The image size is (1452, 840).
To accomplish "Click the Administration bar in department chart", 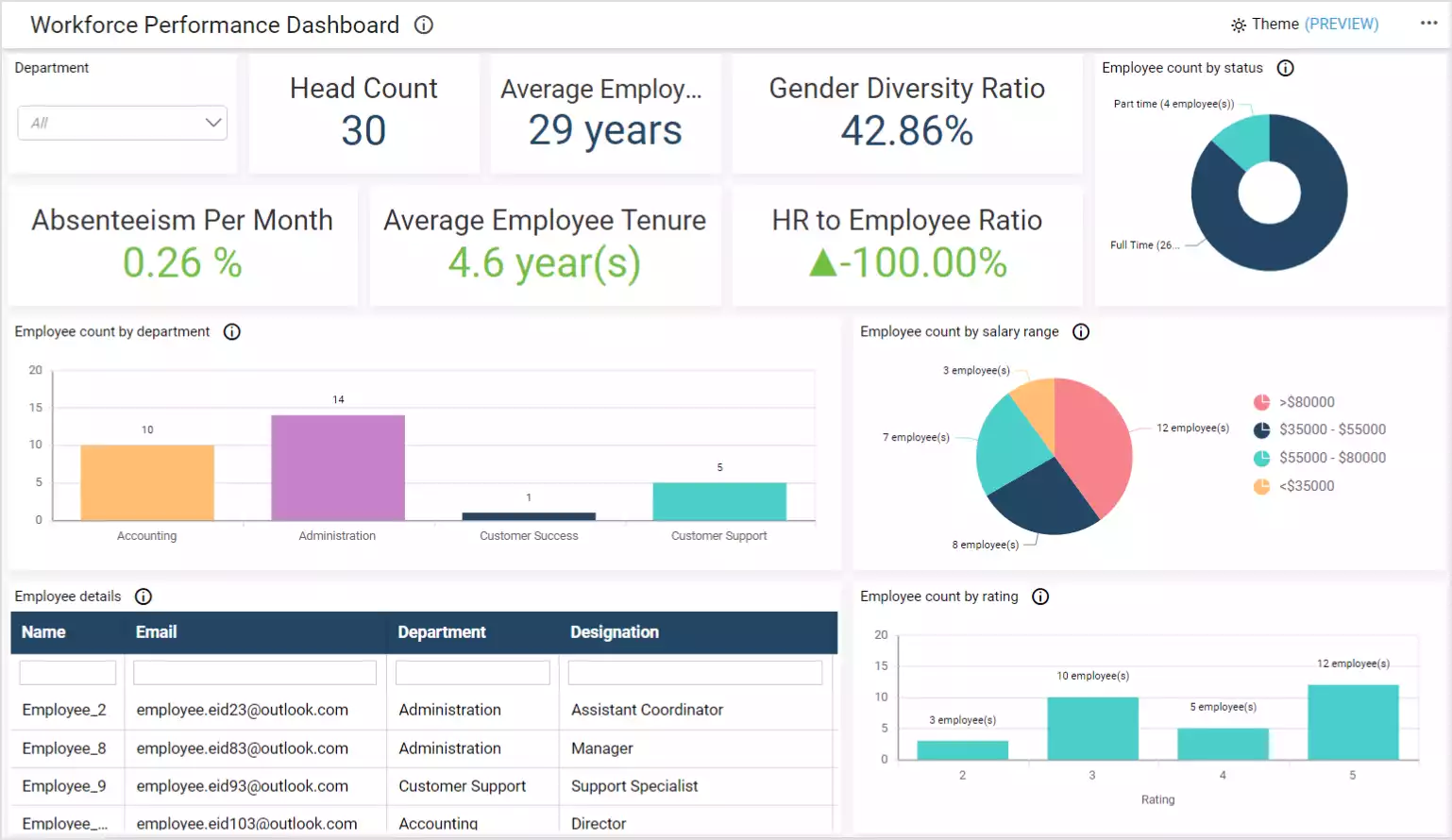I will pyautogui.click(x=338, y=467).
